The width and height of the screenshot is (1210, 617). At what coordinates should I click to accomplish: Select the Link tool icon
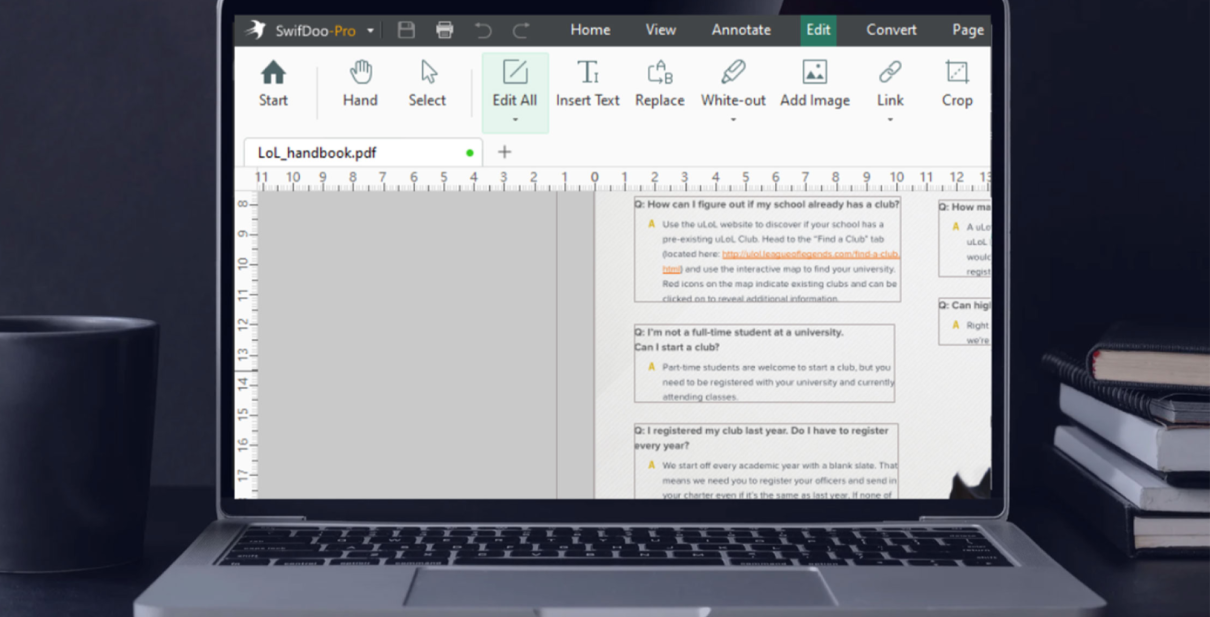coord(890,73)
